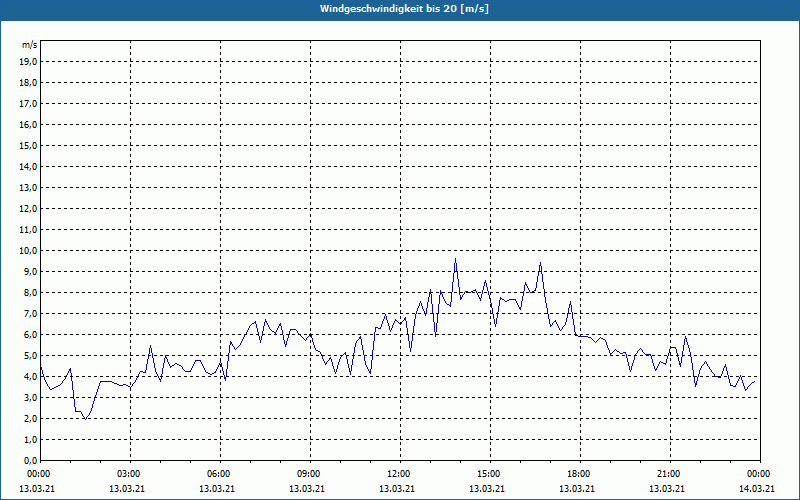Image resolution: width=800 pixels, height=500 pixels.
Task: Click the 'm/s' unit label on the y-axis
Action: tap(30, 45)
